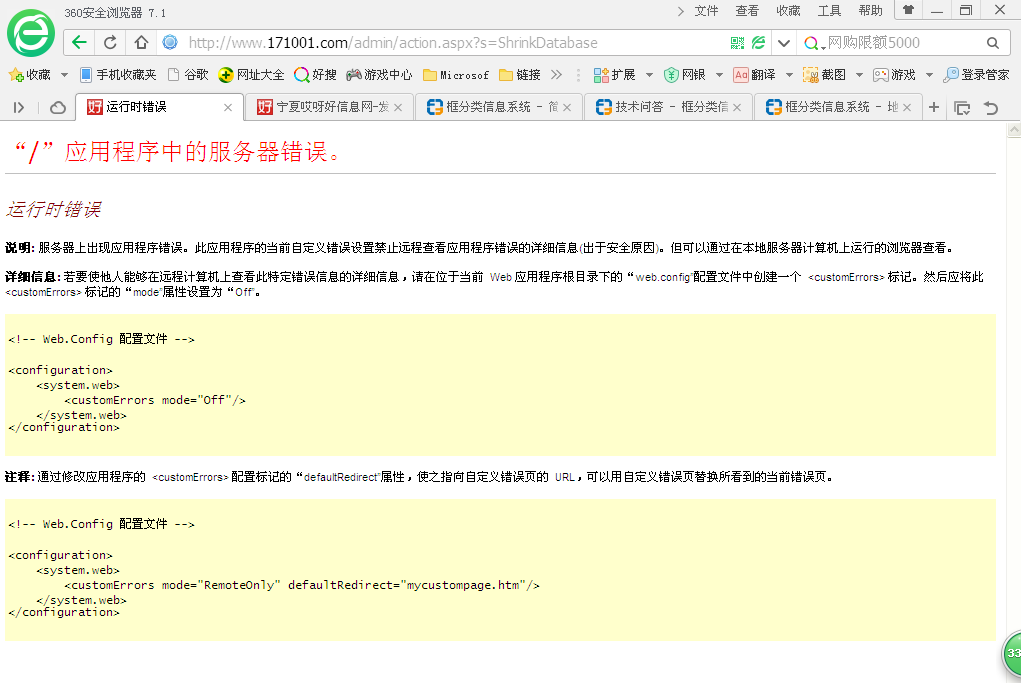
Task: Open the 翻译 translate tool
Action: click(754, 75)
